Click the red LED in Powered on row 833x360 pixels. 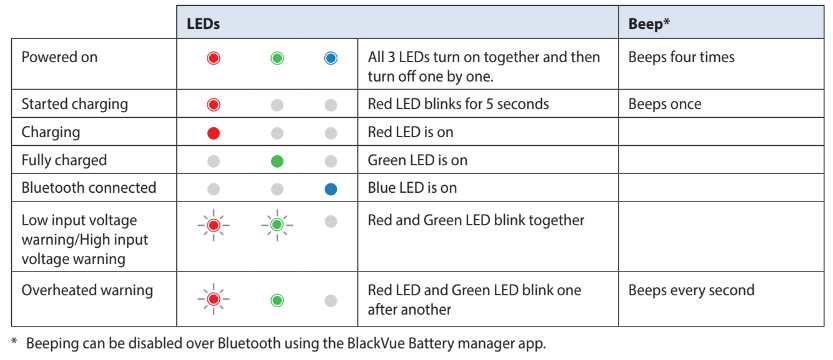(214, 58)
